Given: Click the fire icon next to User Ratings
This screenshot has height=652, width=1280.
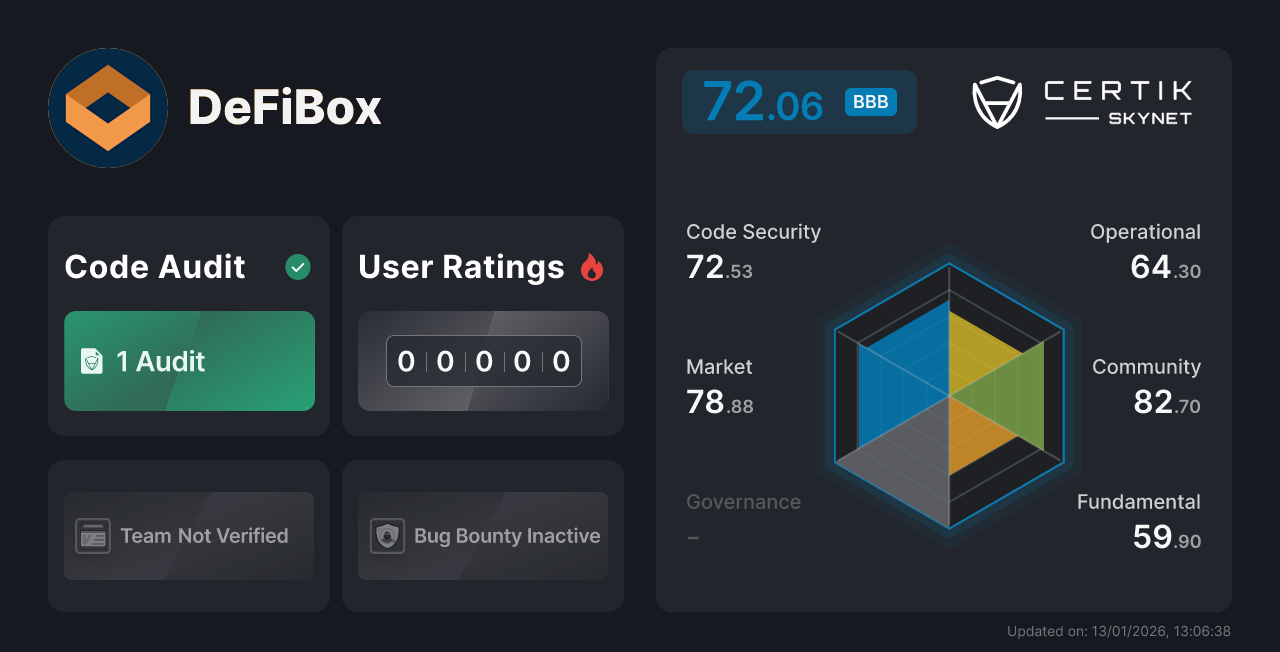Looking at the screenshot, I should (592, 266).
